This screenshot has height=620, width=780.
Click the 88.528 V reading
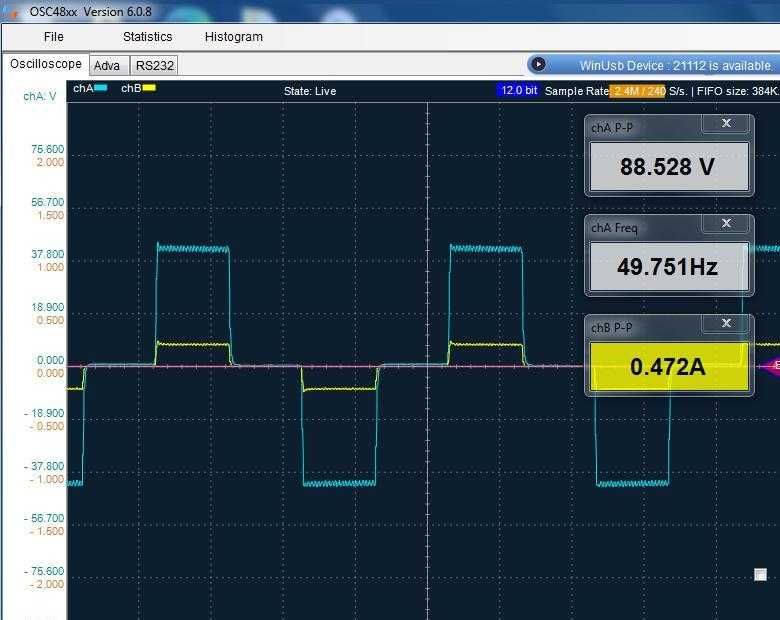point(668,167)
